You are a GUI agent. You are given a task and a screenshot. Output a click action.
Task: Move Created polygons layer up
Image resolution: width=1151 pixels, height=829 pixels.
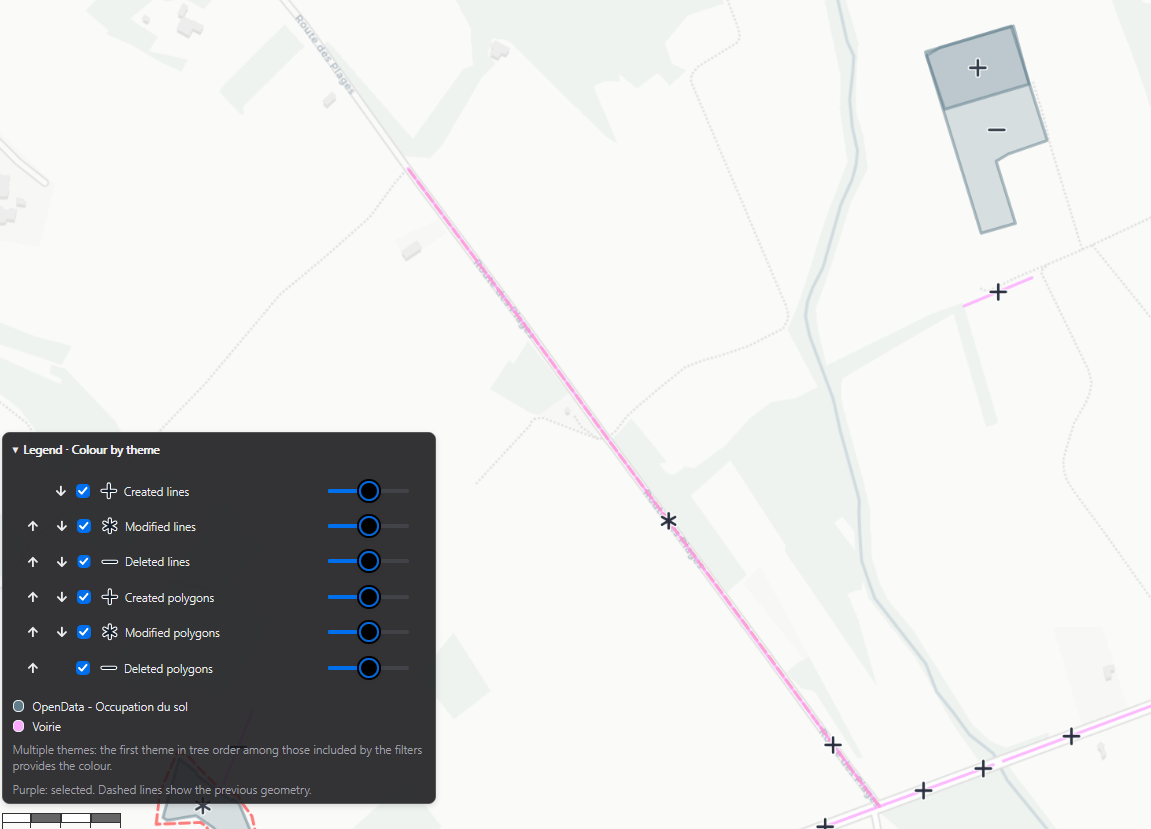tap(33, 597)
